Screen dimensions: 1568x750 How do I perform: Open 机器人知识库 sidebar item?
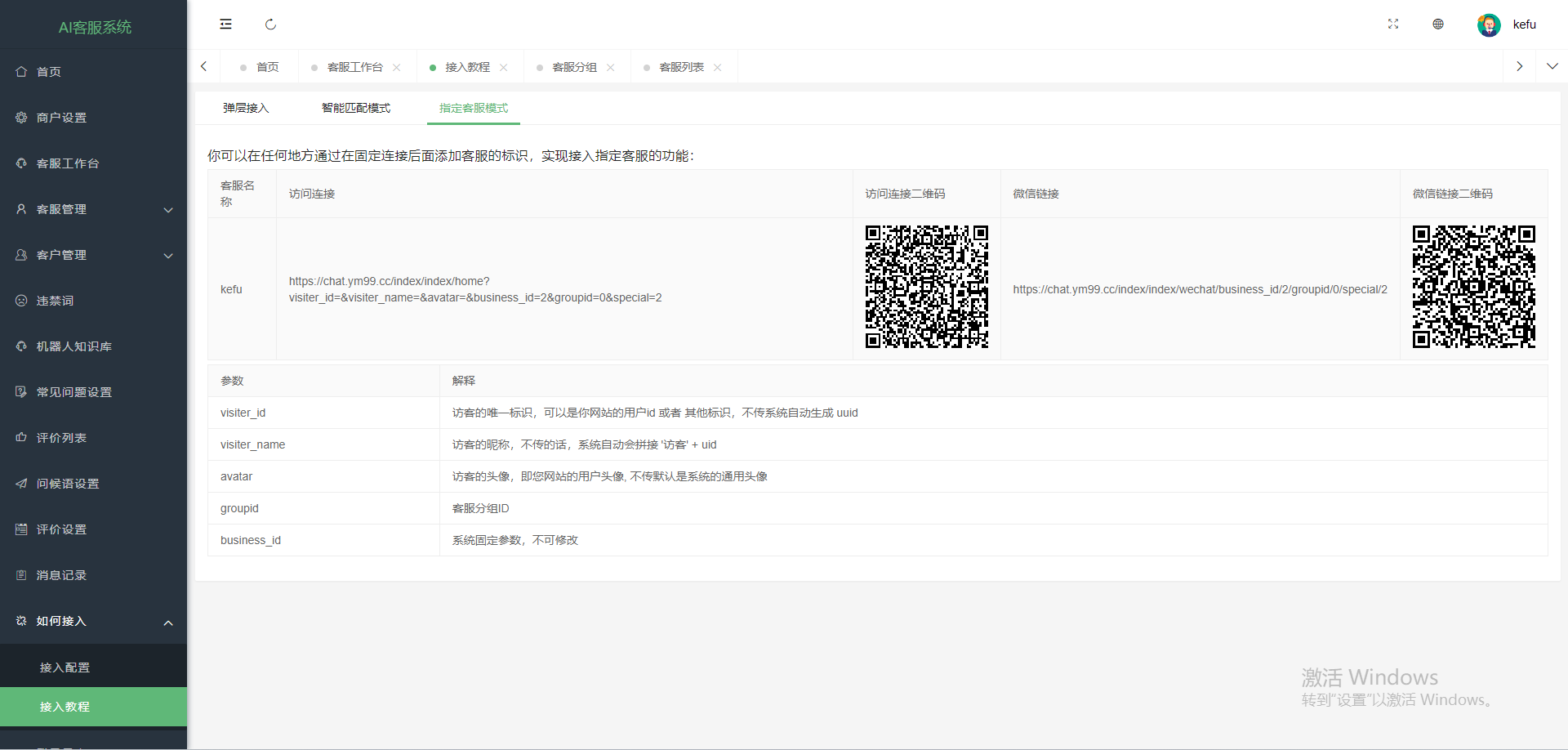tap(93, 346)
